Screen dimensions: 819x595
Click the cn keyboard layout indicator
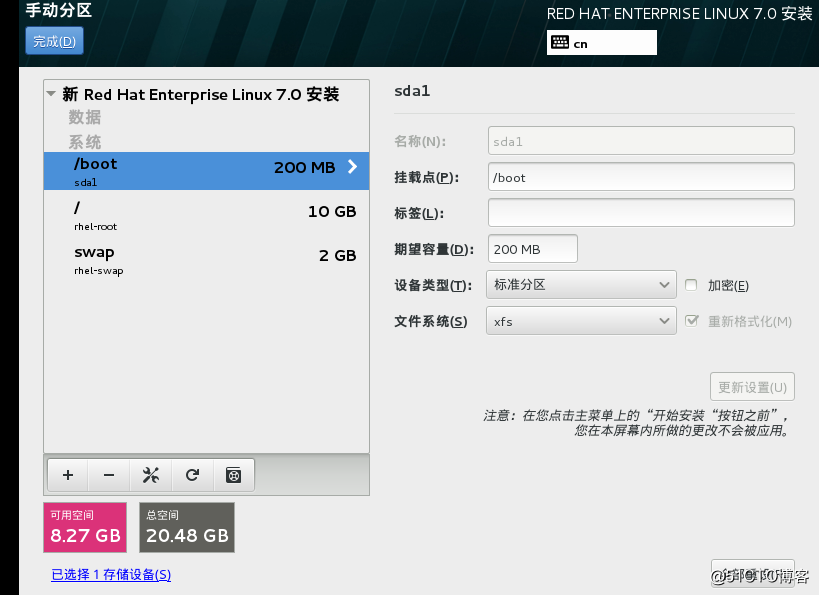tap(602, 42)
